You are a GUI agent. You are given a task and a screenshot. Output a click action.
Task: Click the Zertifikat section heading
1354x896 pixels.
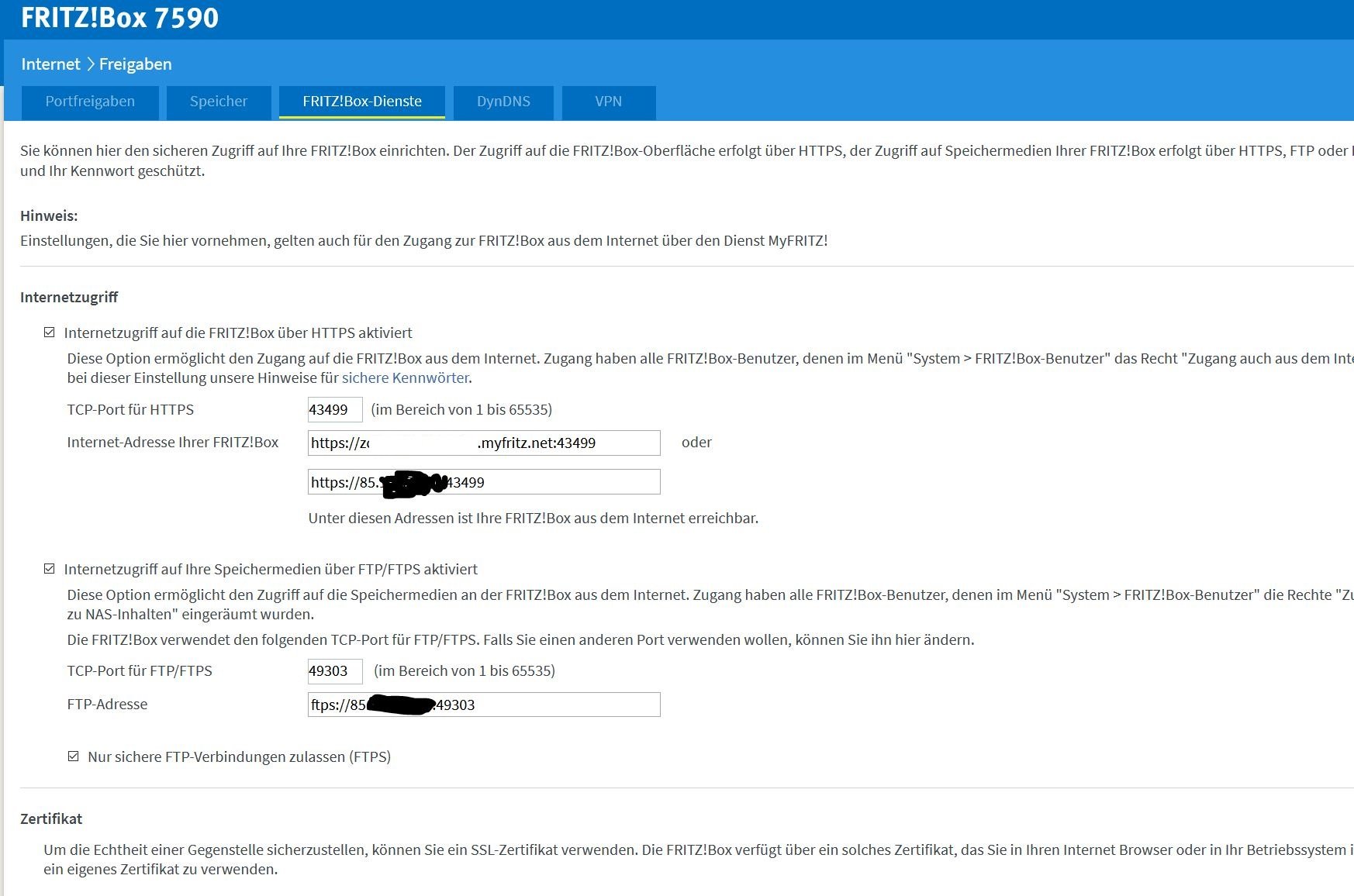(51, 819)
